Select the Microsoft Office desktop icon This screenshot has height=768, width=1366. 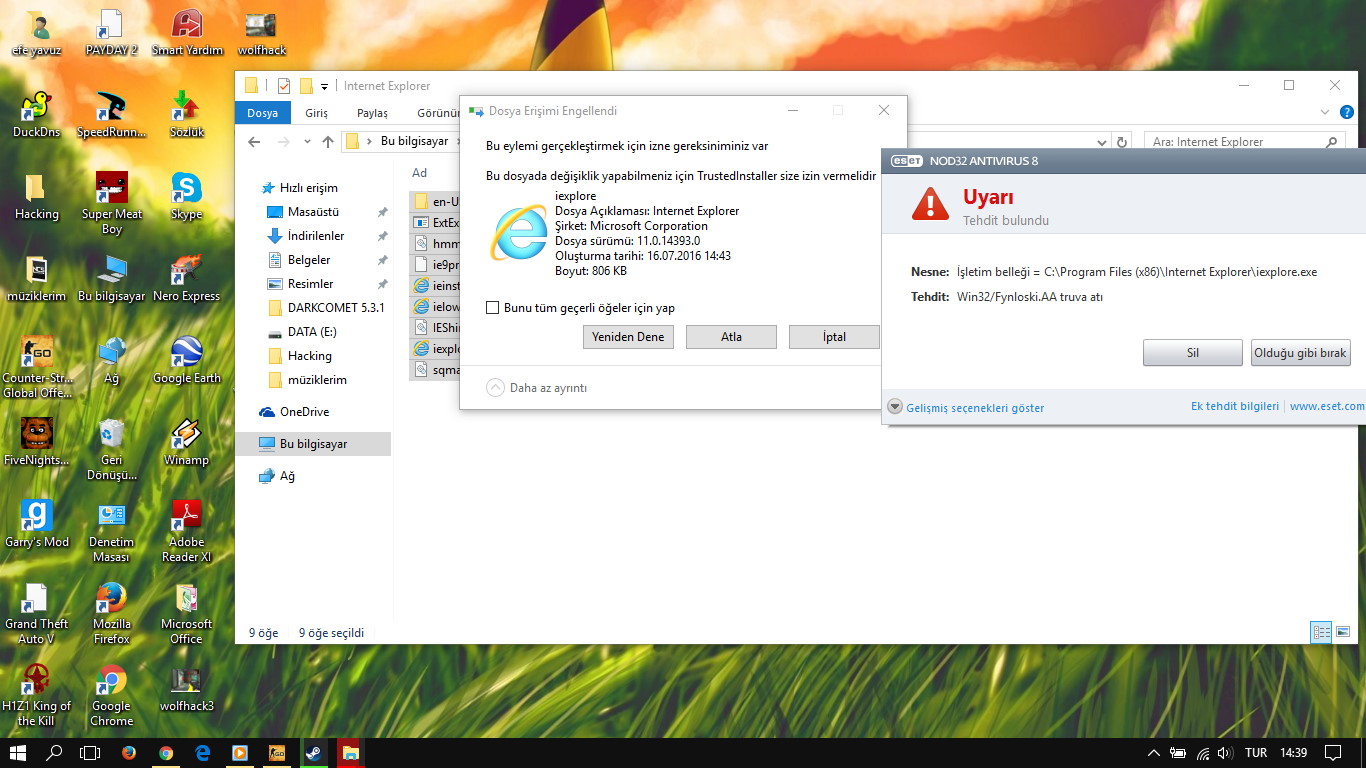point(187,612)
